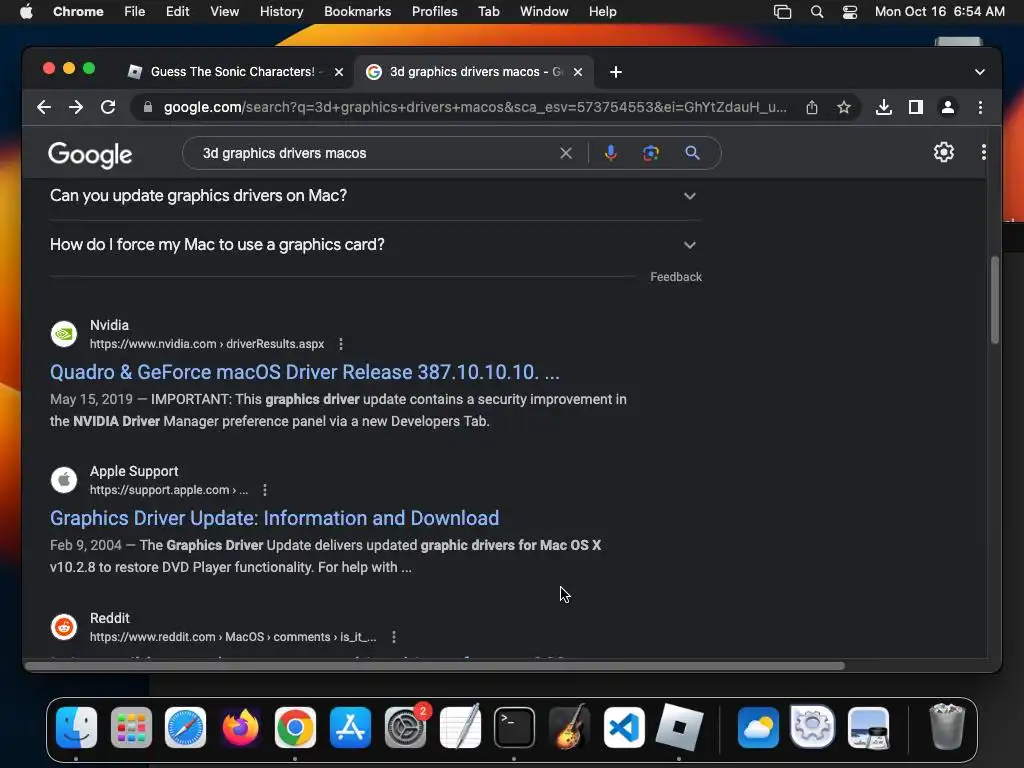
Task: Open TextEdit from the Dock
Action: (460, 727)
